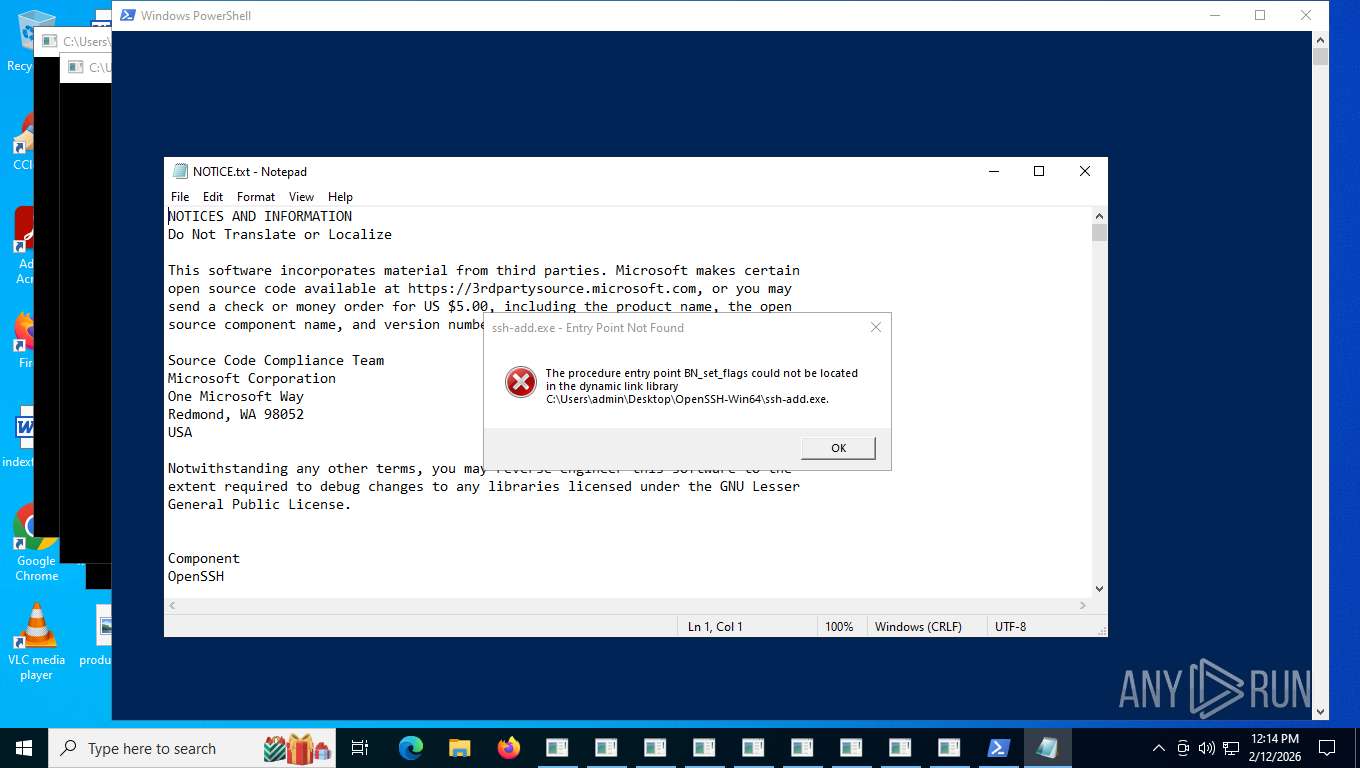This screenshot has width=1360, height=768.
Task: Click the Show Desktop sliver on the taskbar
Action: 1357,748
